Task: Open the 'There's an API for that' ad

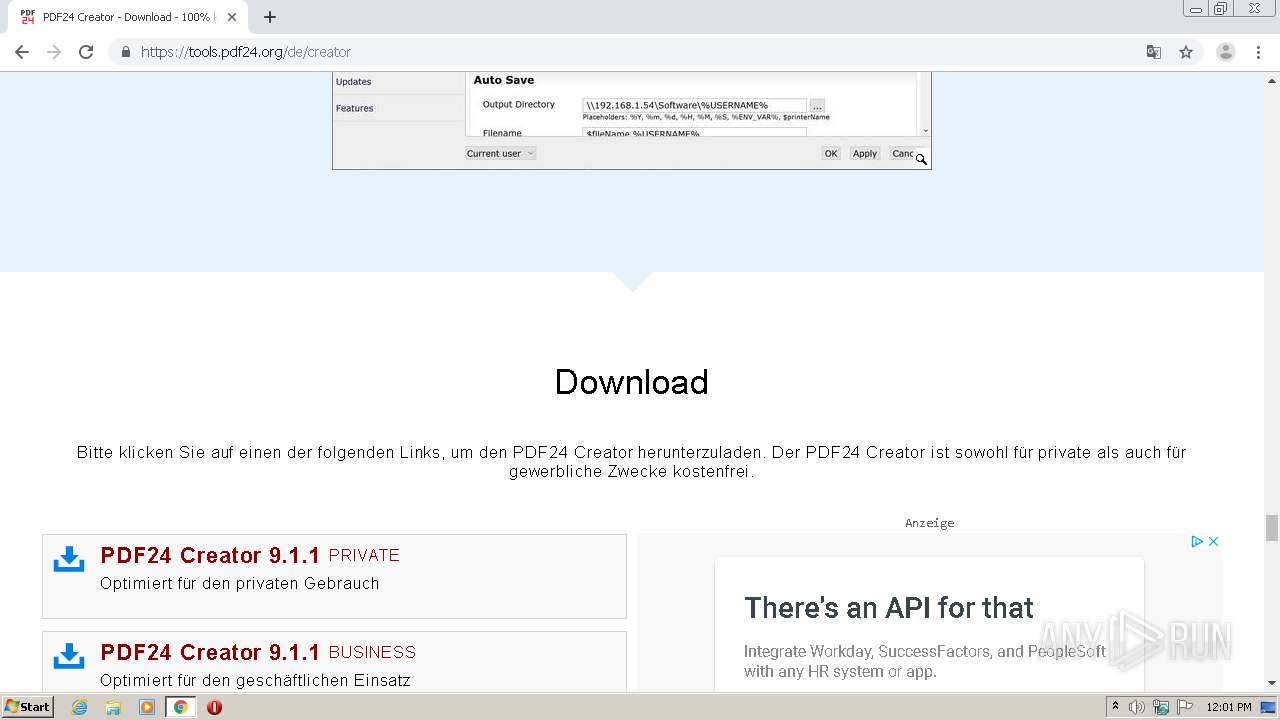Action: 889,608
